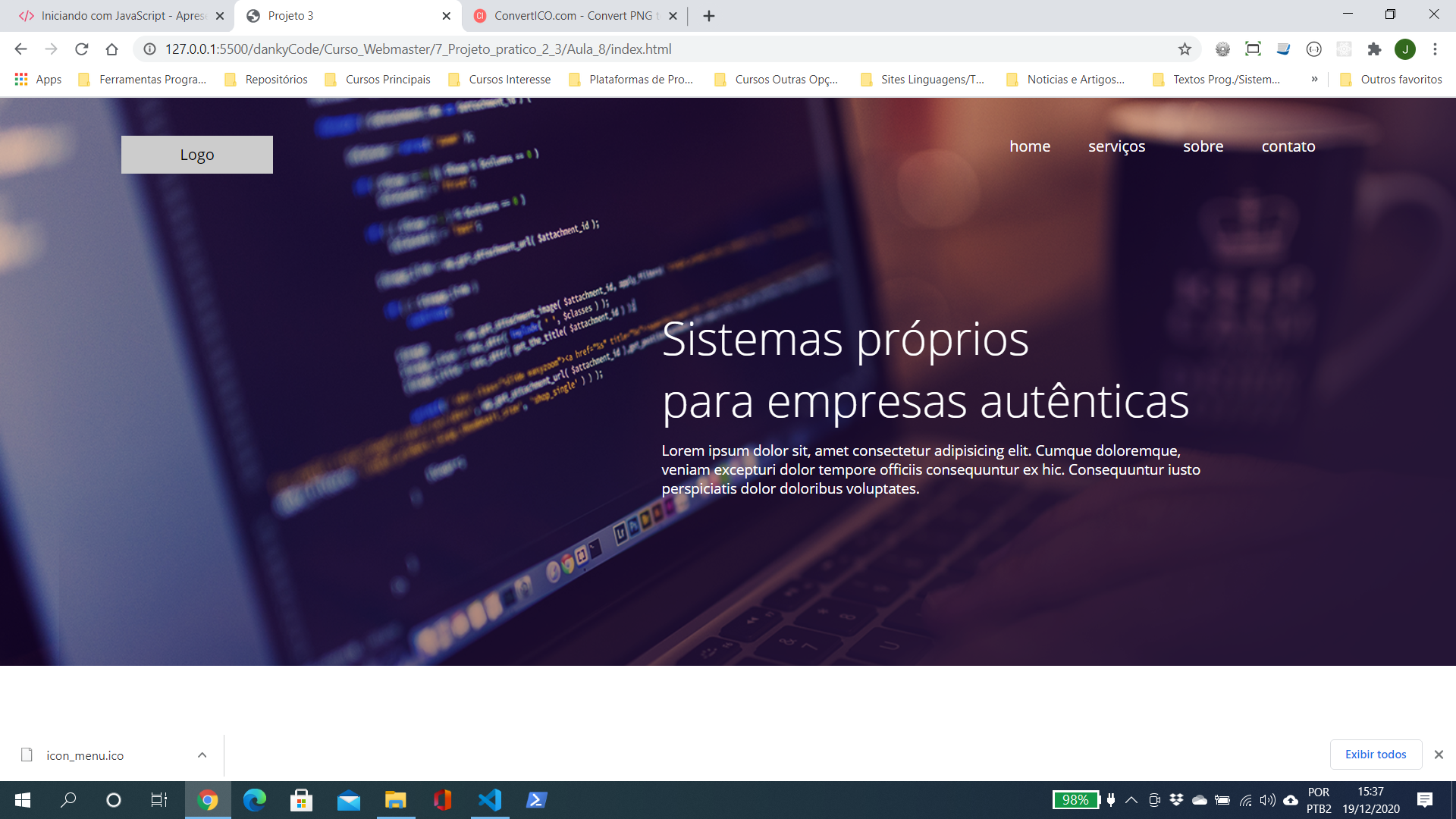Open the taskbar search magnifier
Image resolution: width=1456 pixels, height=819 pixels.
coord(68,800)
